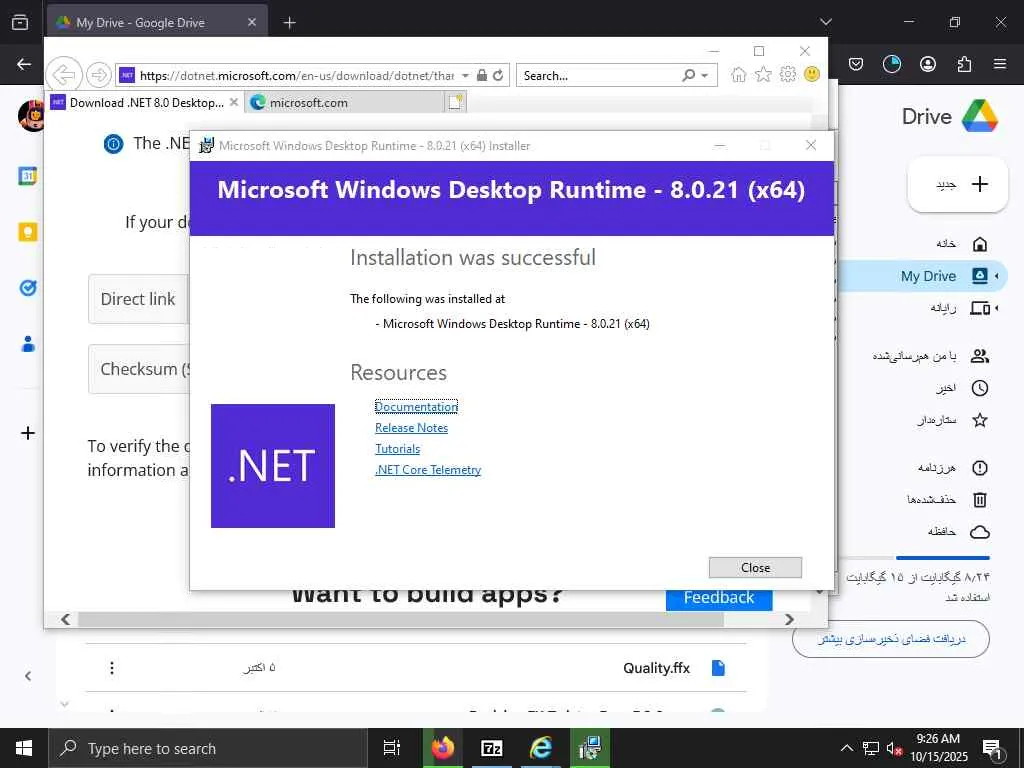
Task: Open the Firefox extensions puzzle icon
Action: click(964, 64)
